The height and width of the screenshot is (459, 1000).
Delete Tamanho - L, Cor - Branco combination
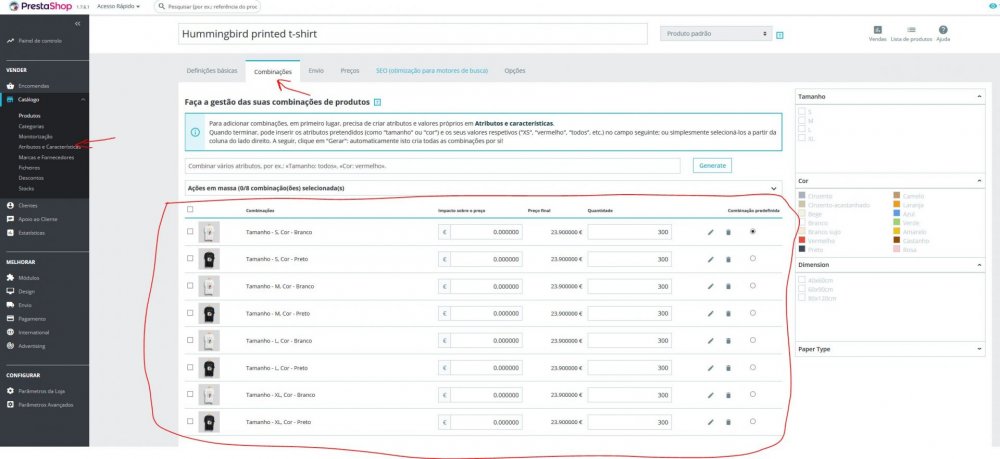coord(728,341)
